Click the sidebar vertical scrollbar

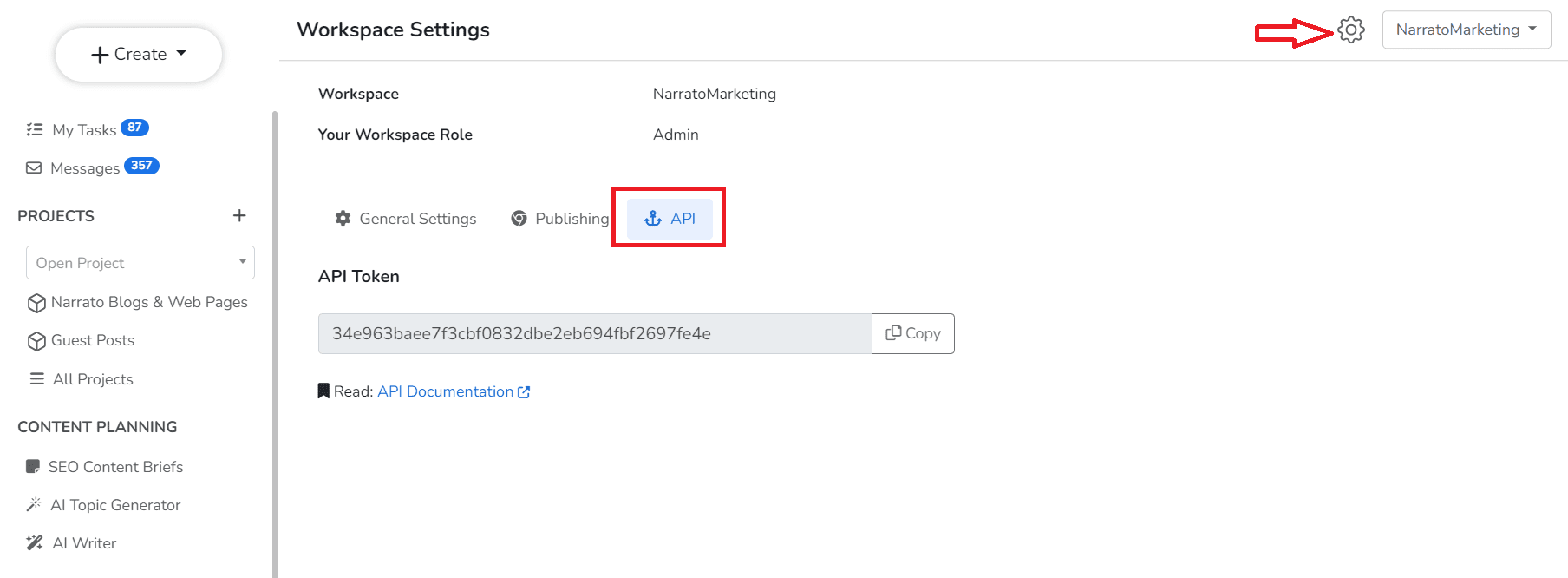click(275, 344)
